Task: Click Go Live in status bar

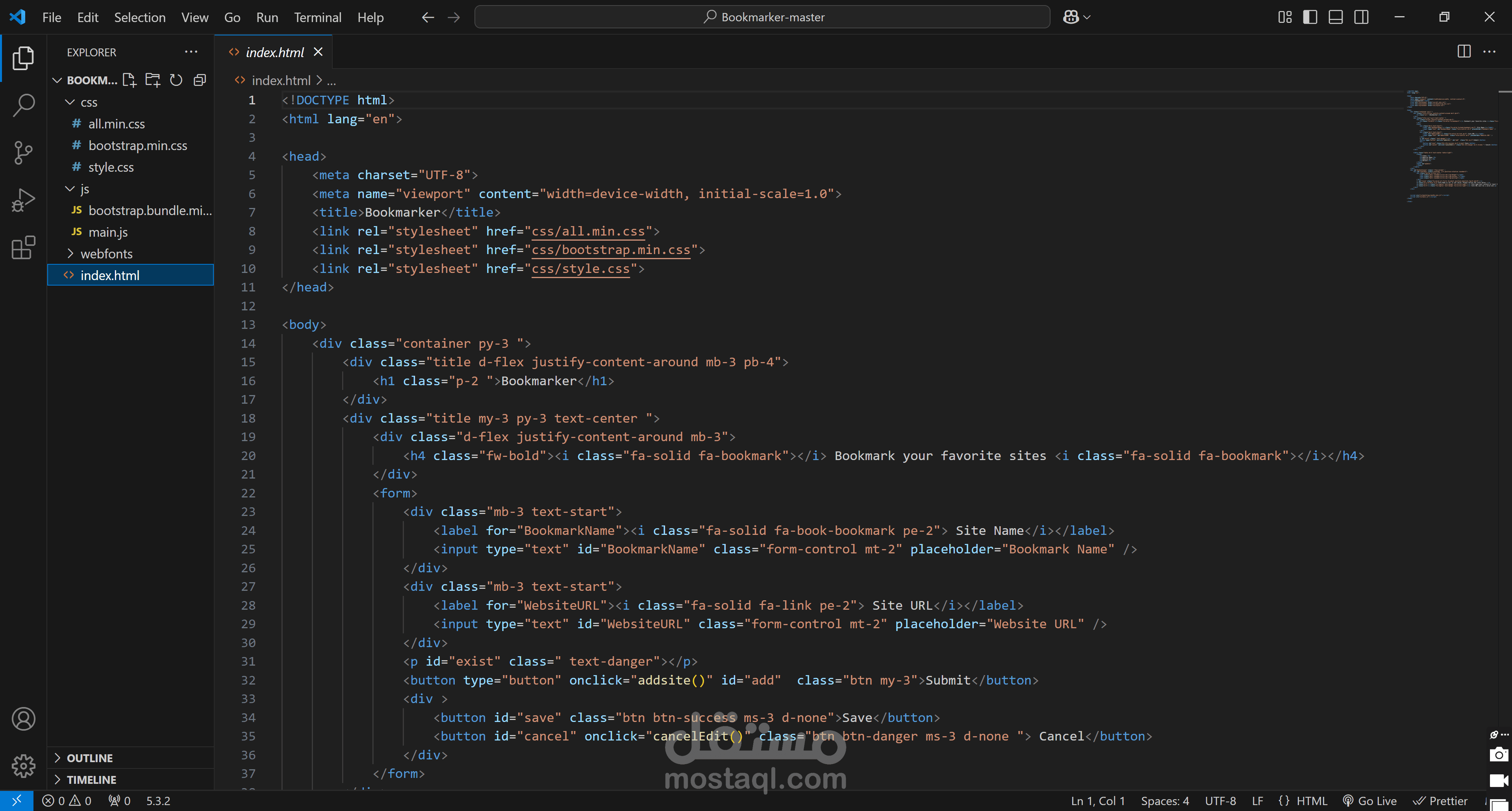Action: (1369, 800)
